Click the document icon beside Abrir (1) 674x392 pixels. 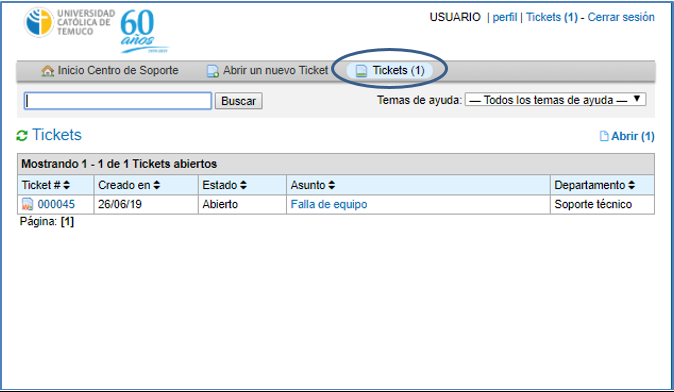(x=604, y=136)
